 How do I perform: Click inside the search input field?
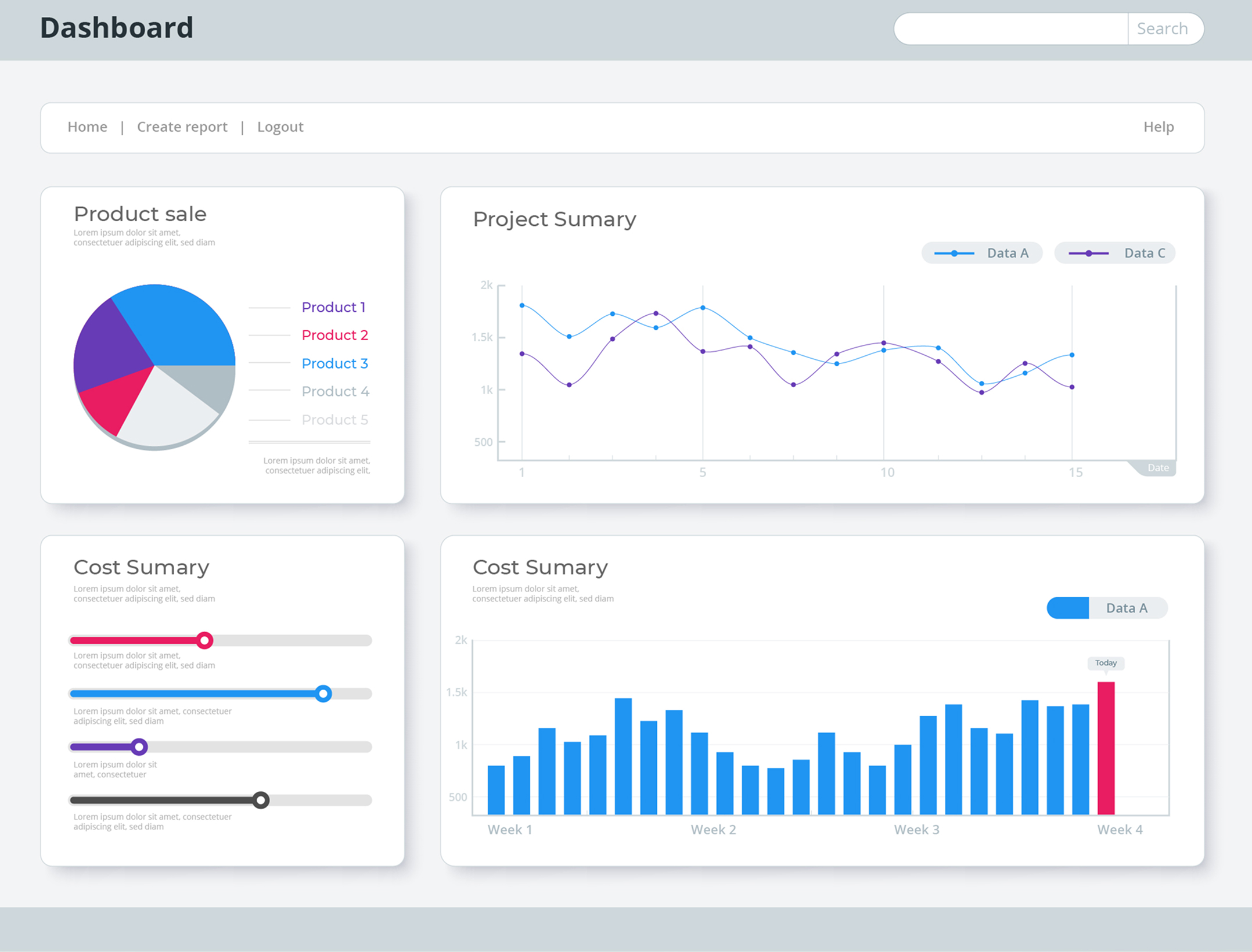(1010, 28)
